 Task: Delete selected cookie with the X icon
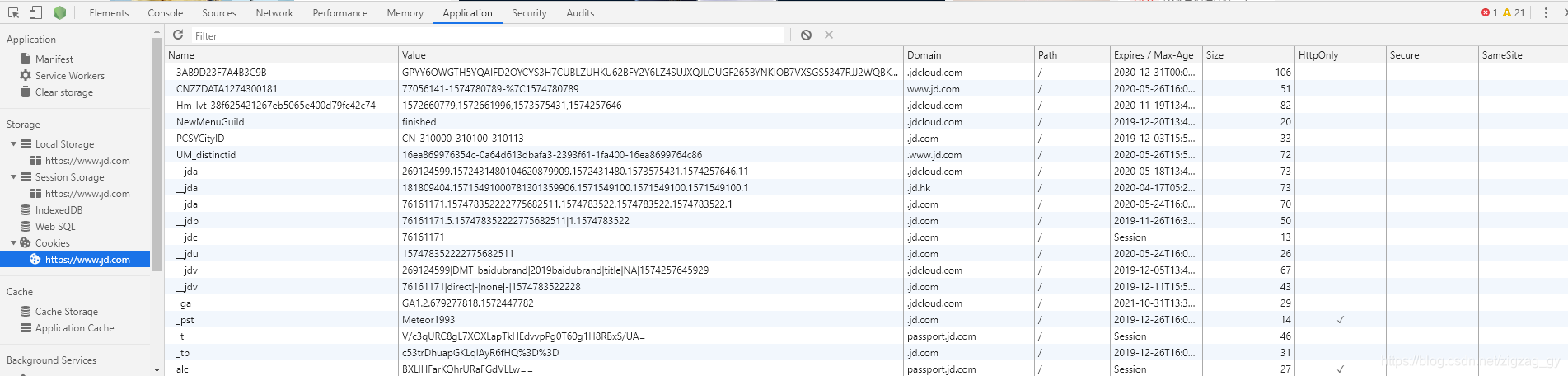(x=829, y=35)
